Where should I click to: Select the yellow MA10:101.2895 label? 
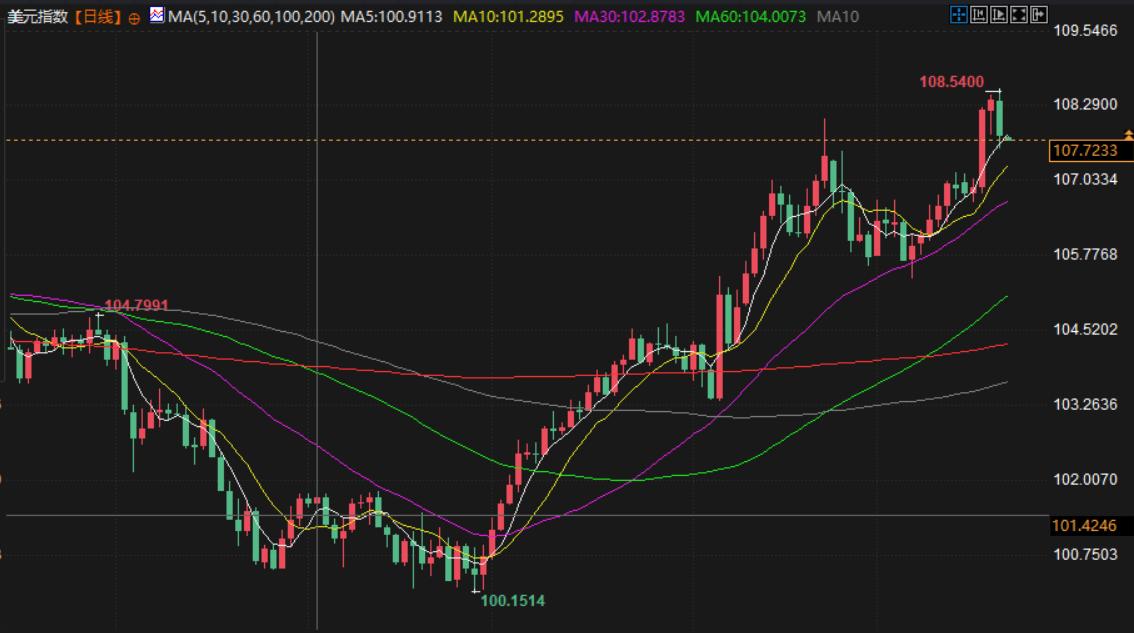(x=508, y=17)
